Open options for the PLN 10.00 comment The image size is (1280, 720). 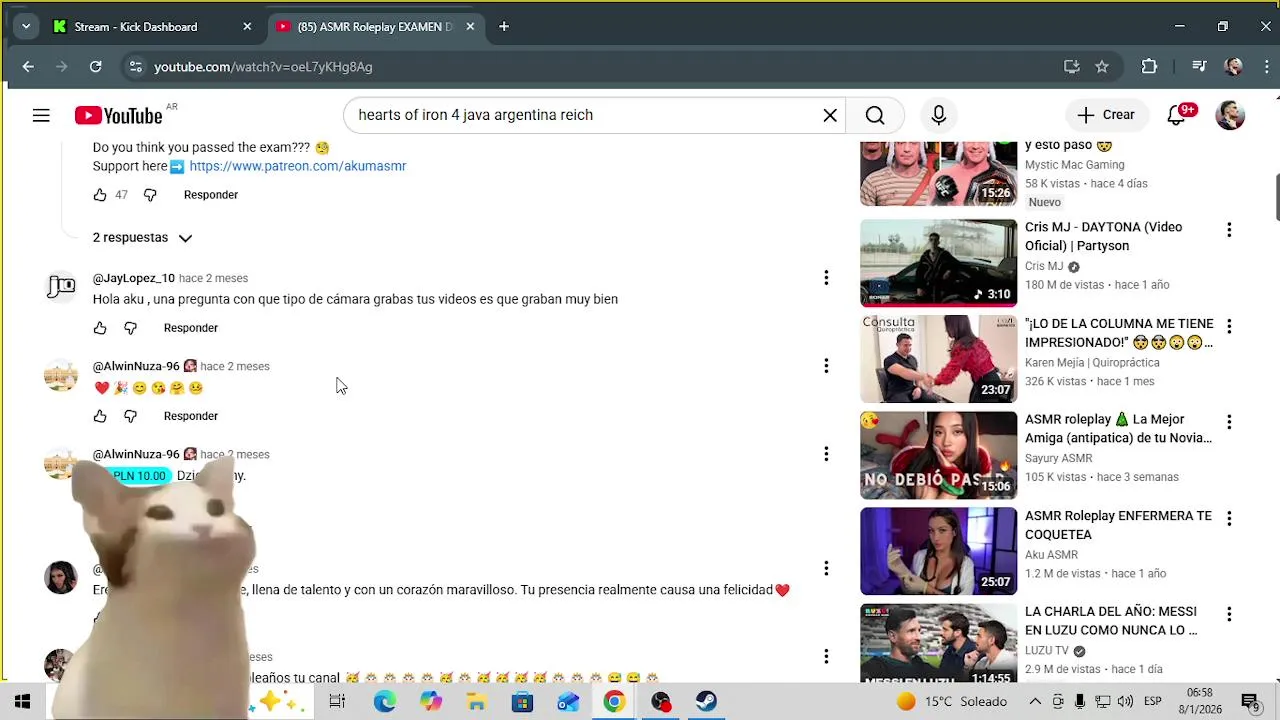tap(826, 454)
